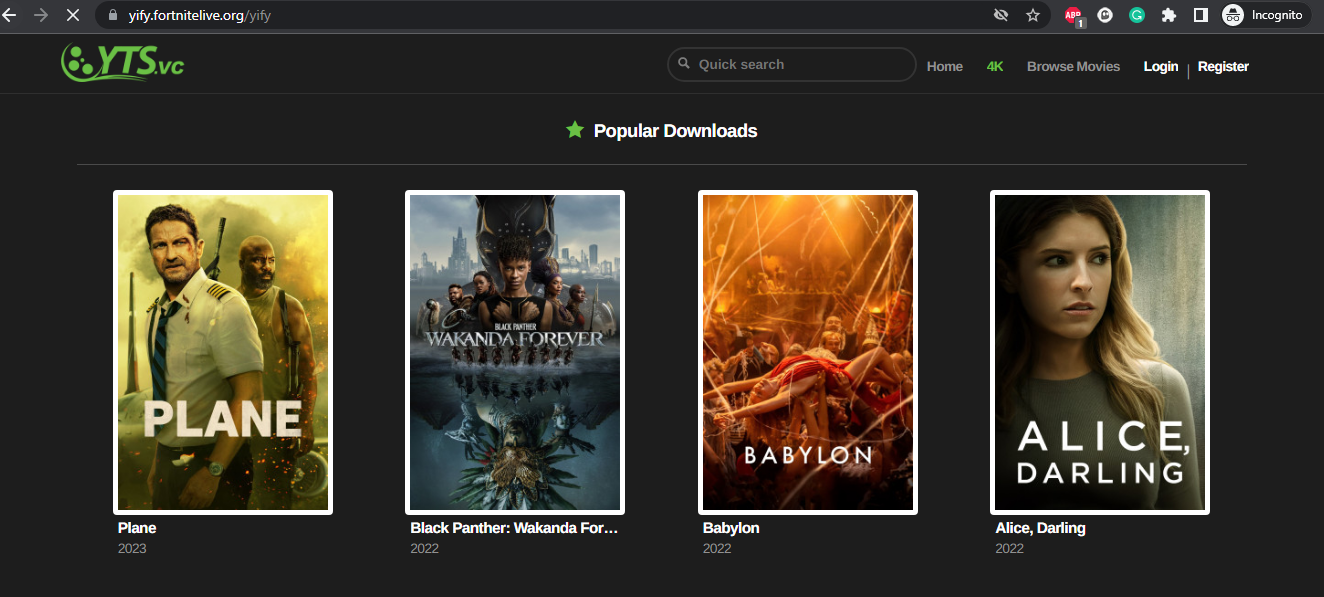
Task: Click the hidden-images eye-slash icon
Action: (1000, 15)
